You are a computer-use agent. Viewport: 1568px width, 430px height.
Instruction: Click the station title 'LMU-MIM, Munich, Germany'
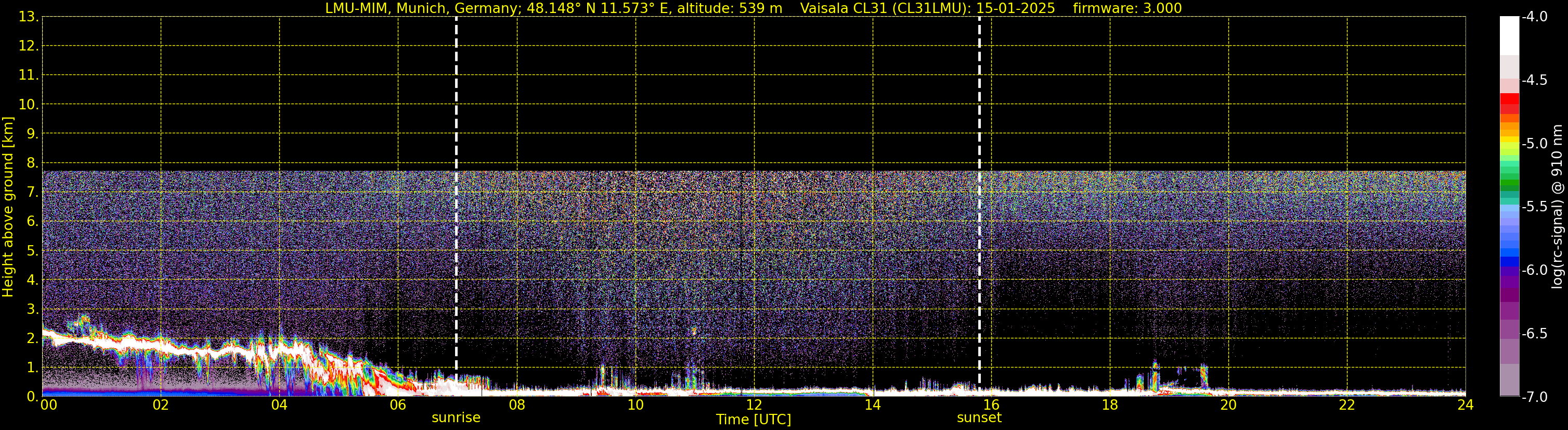[x=421, y=8]
